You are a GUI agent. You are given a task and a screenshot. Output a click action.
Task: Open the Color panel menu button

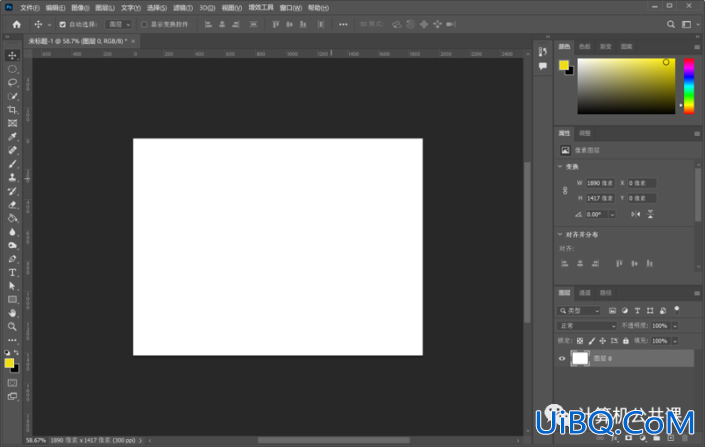696,47
